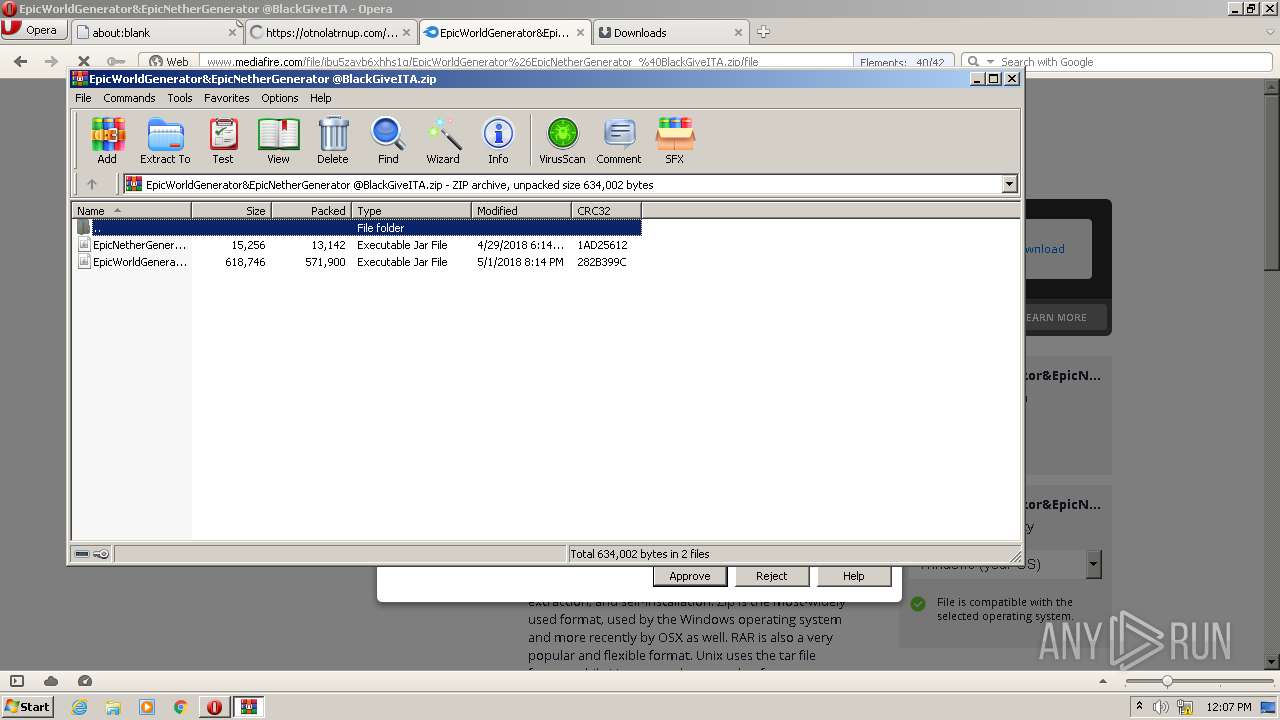Go up one folder level arrow

click(92, 184)
